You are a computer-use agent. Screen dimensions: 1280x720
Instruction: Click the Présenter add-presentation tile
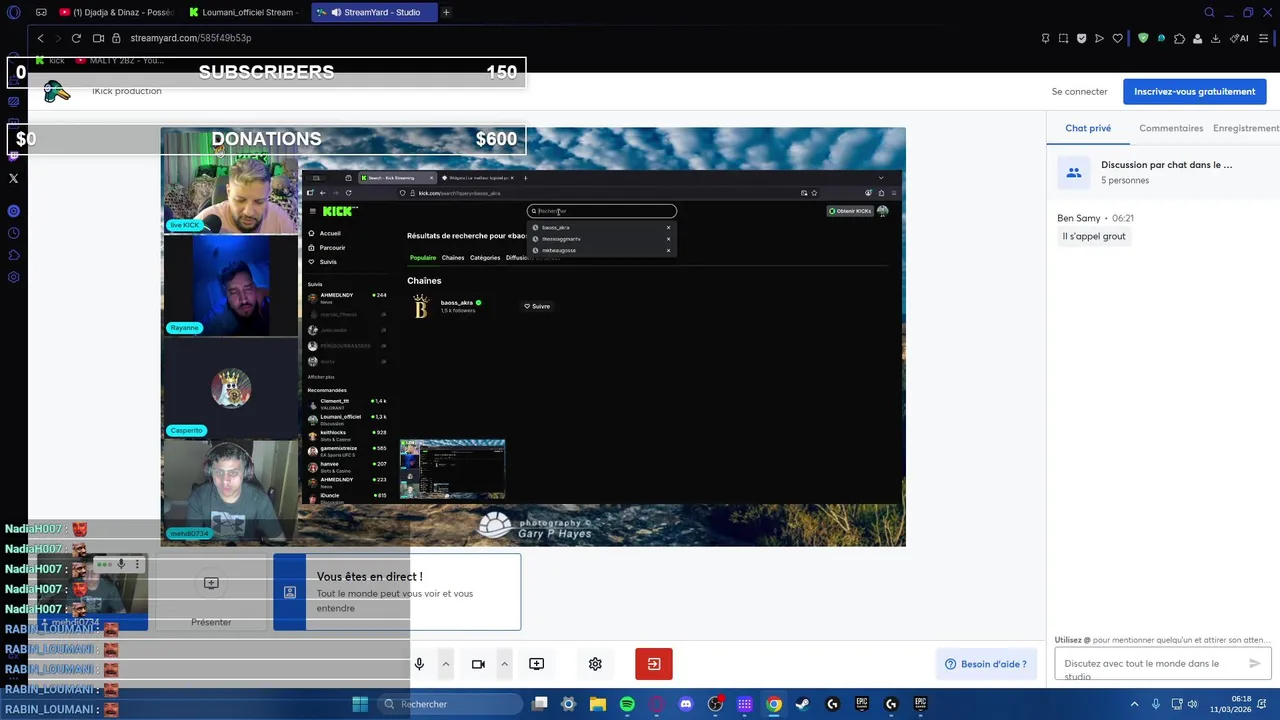click(x=211, y=592)
